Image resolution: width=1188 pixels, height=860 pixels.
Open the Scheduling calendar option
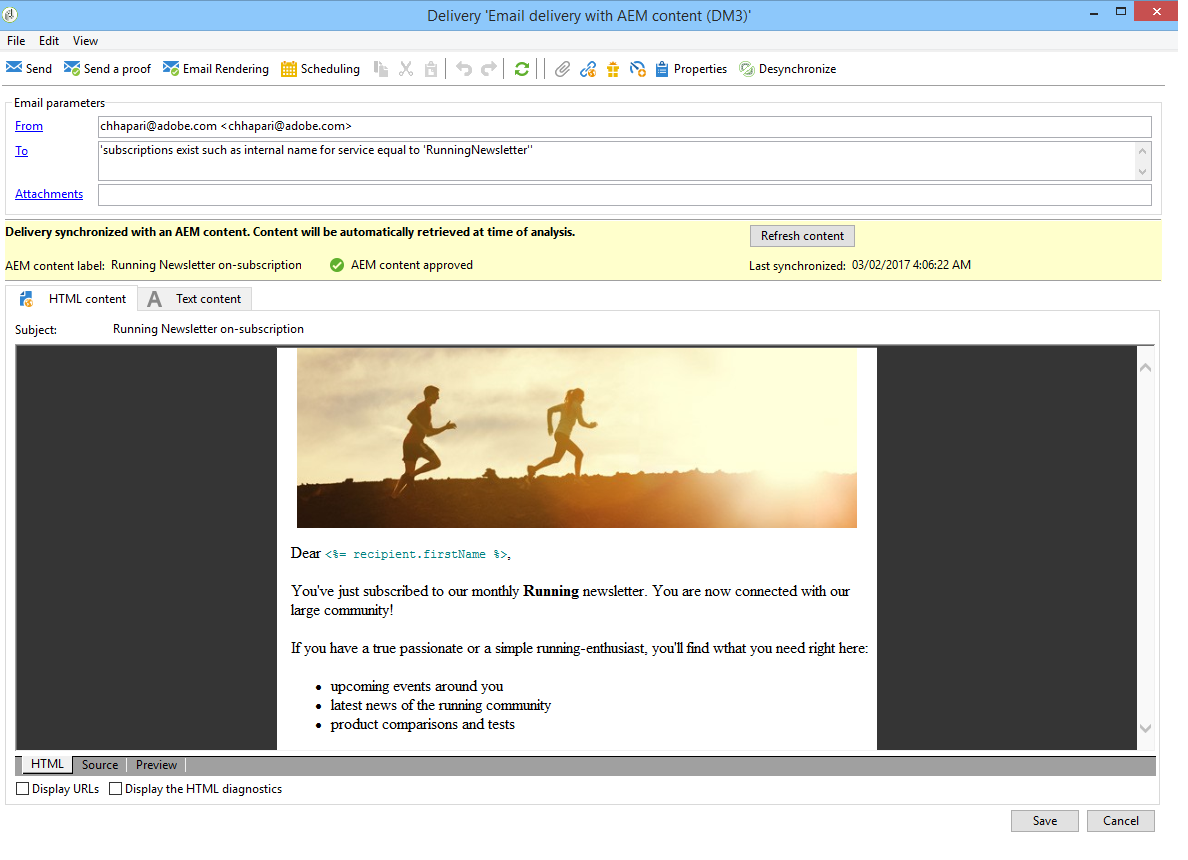tap(320, 69)
